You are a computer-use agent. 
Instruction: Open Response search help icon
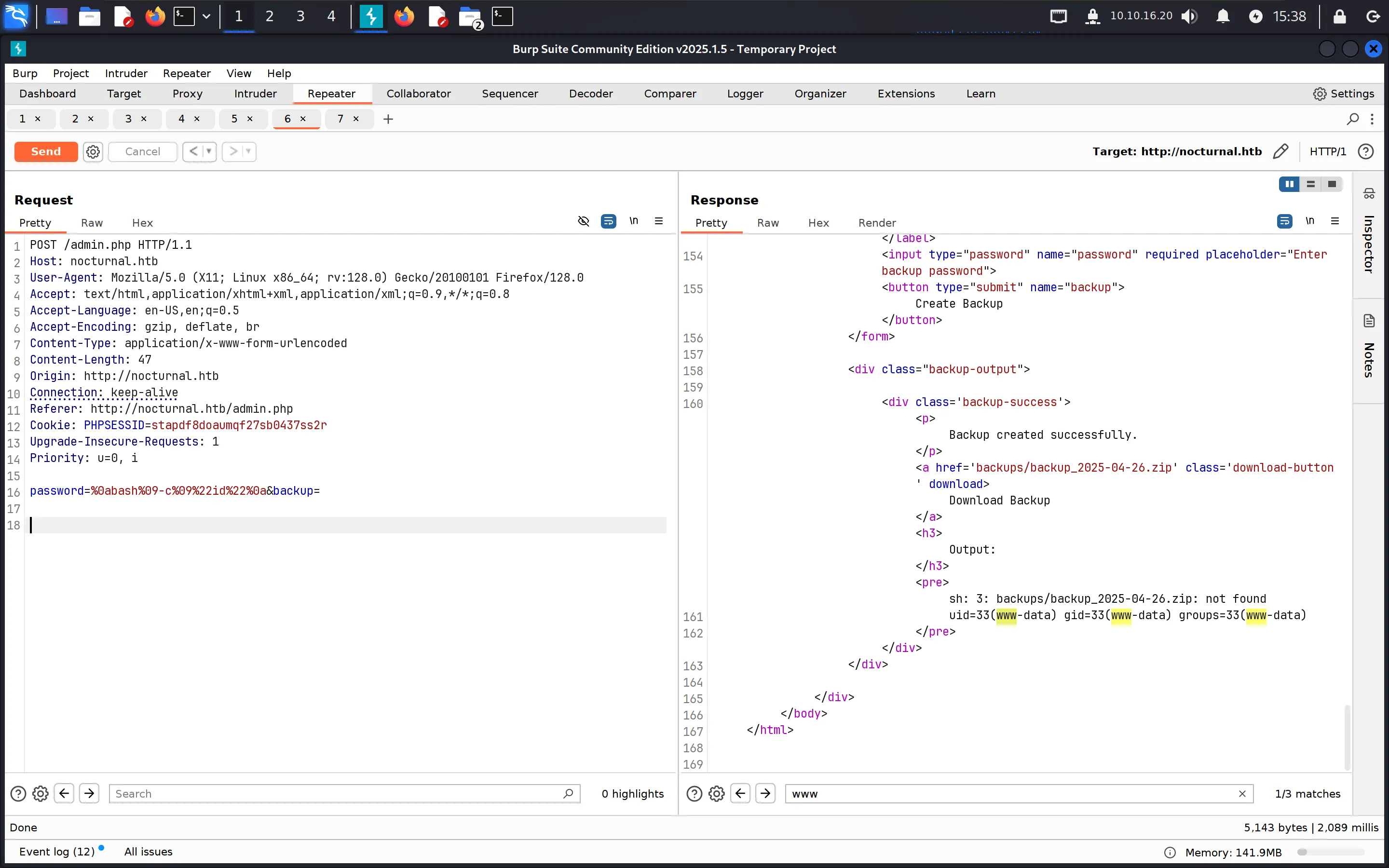pos(694,793)
